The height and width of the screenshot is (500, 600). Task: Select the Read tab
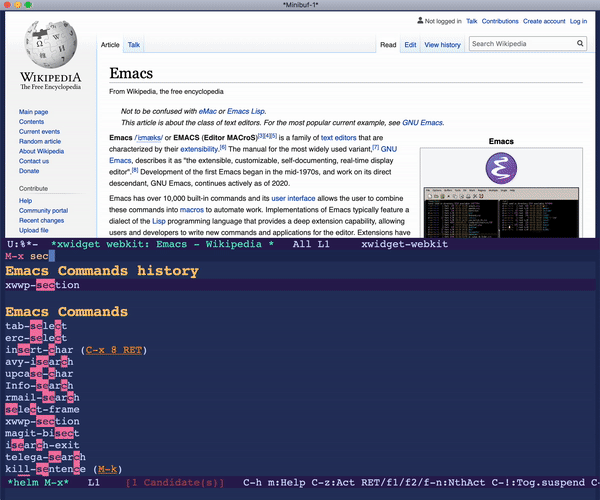388,45
